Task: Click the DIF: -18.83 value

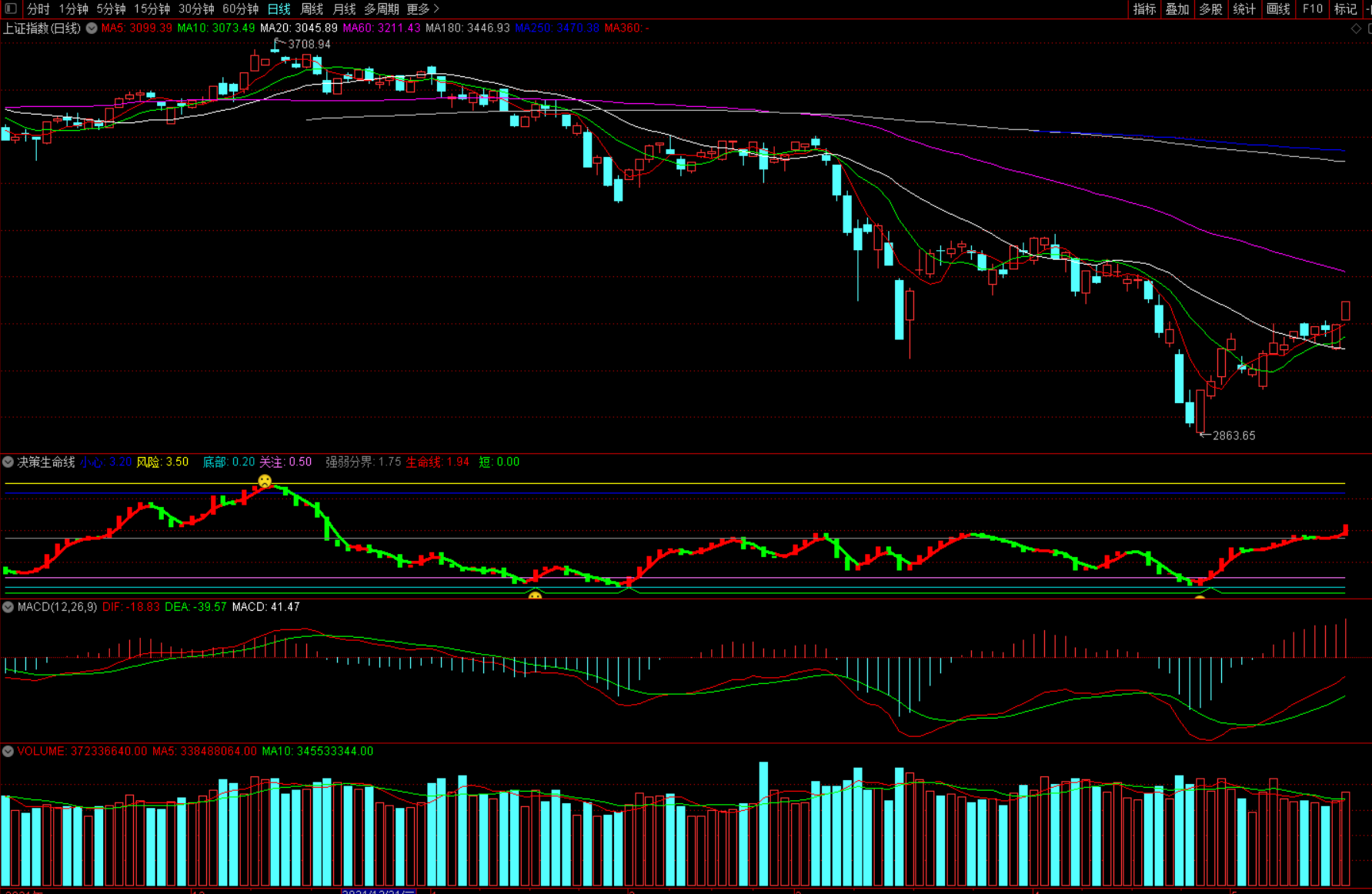Action: (131, 607)
